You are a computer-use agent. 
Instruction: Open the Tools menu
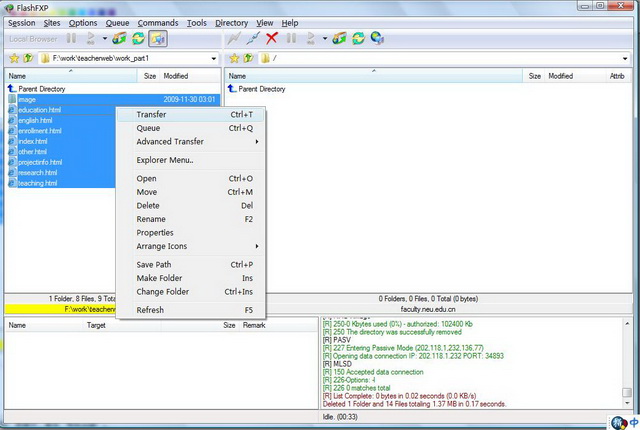[x=197, y=23]
